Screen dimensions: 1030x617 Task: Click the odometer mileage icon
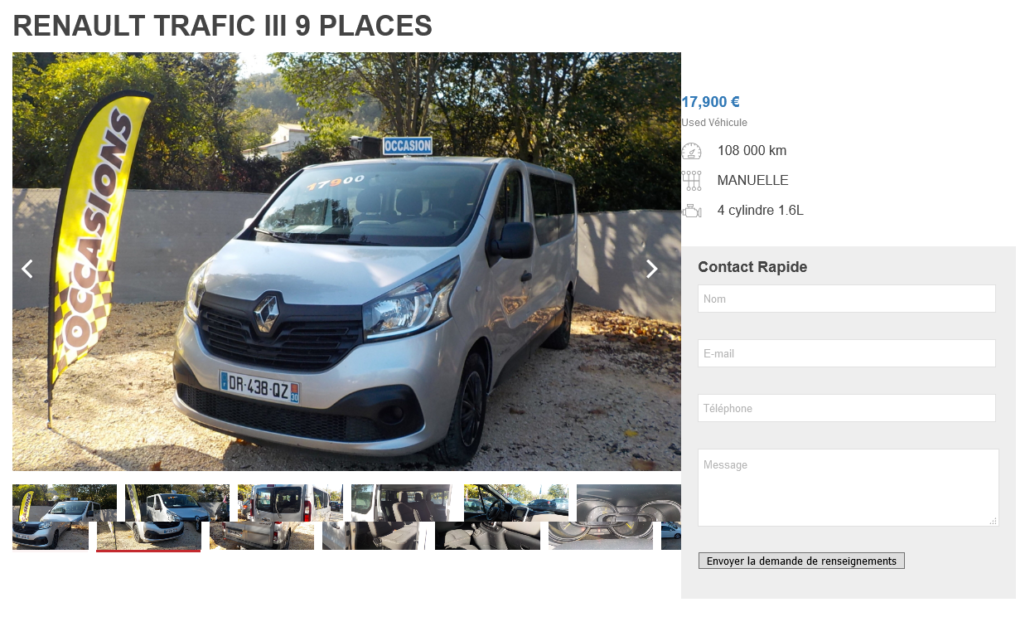(x=691, y=151)
